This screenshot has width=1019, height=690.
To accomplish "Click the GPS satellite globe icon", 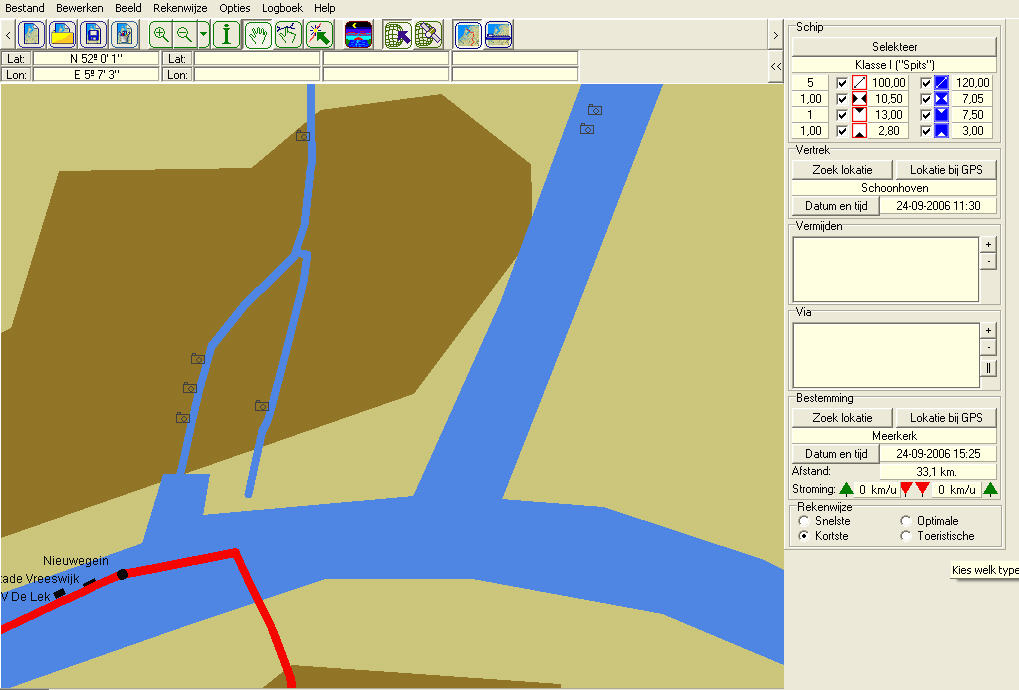I will (428, 35).
